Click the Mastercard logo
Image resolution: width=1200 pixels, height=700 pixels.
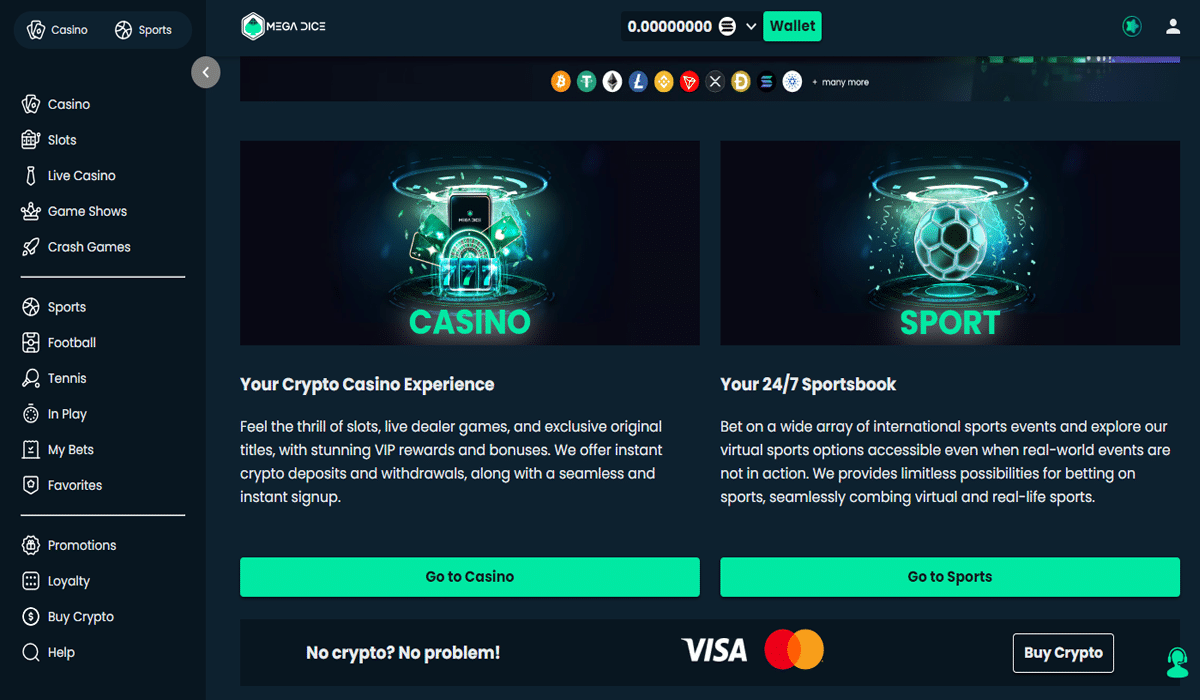(794, 650)
